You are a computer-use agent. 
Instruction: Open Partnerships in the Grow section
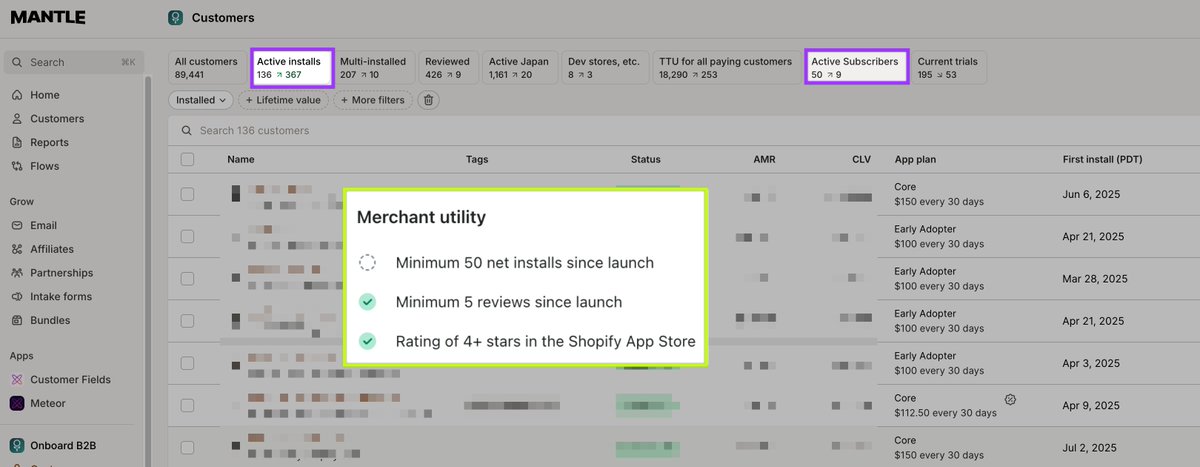click(x=61, y=273)
